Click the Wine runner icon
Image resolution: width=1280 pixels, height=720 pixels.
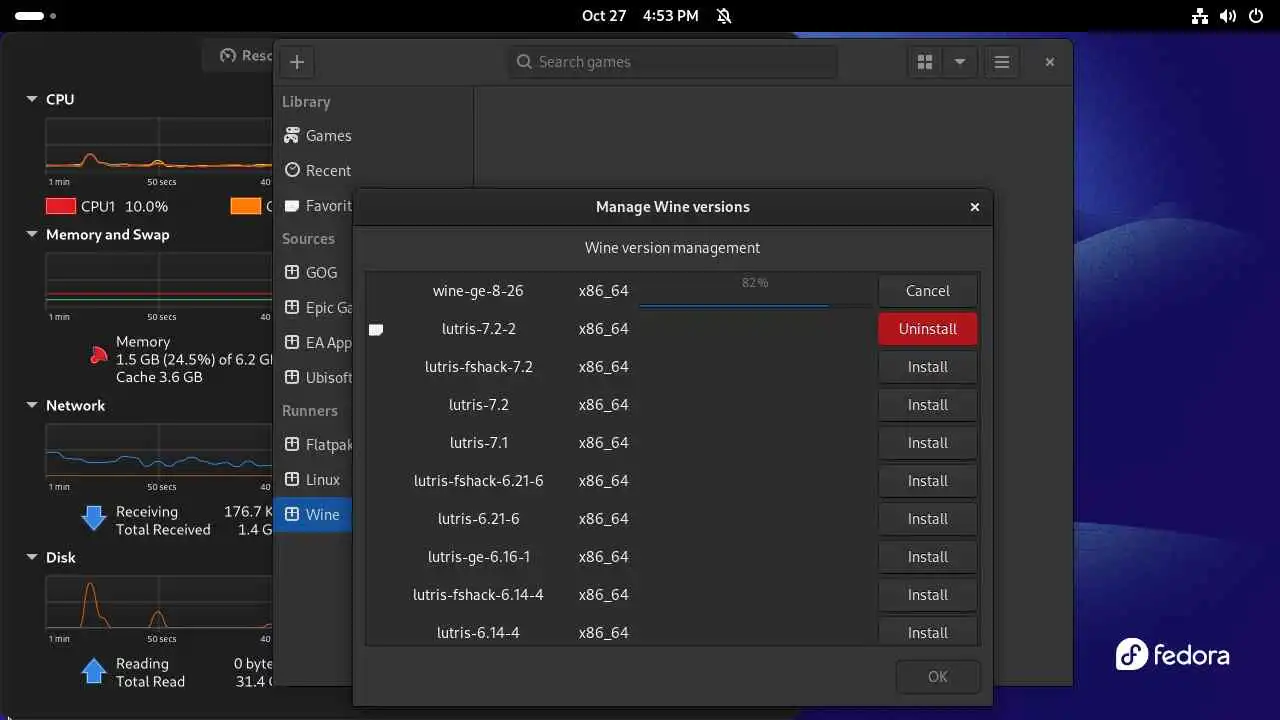(292, 514)
